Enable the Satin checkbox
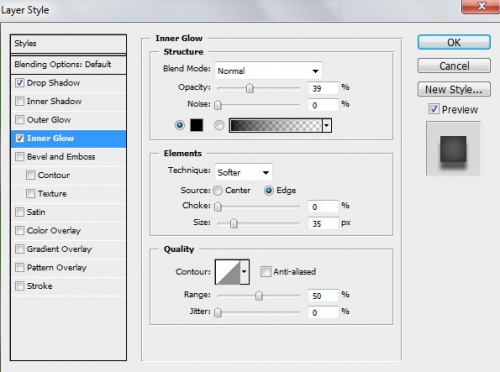 20,212
